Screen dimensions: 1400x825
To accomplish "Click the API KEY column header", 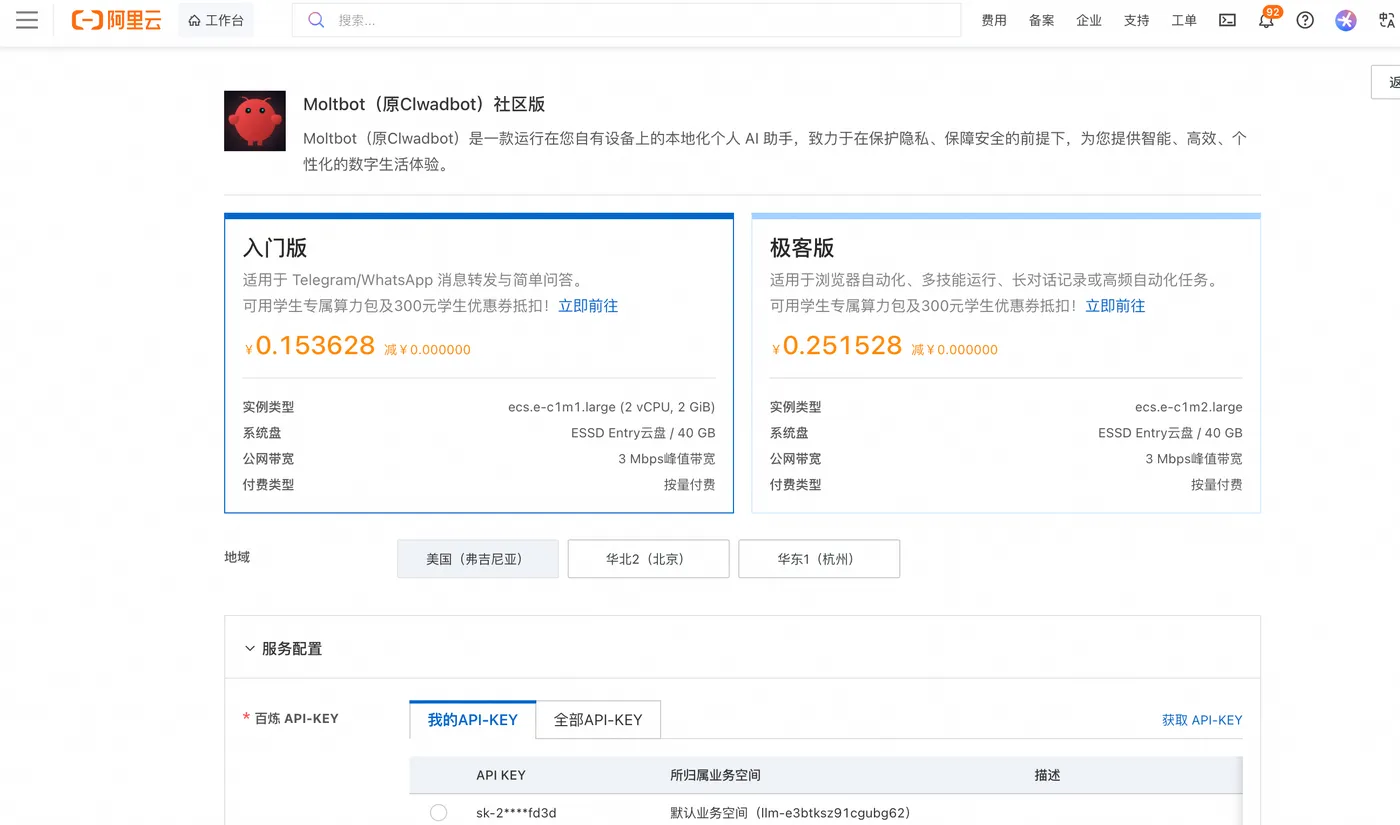I will [501, 775].
